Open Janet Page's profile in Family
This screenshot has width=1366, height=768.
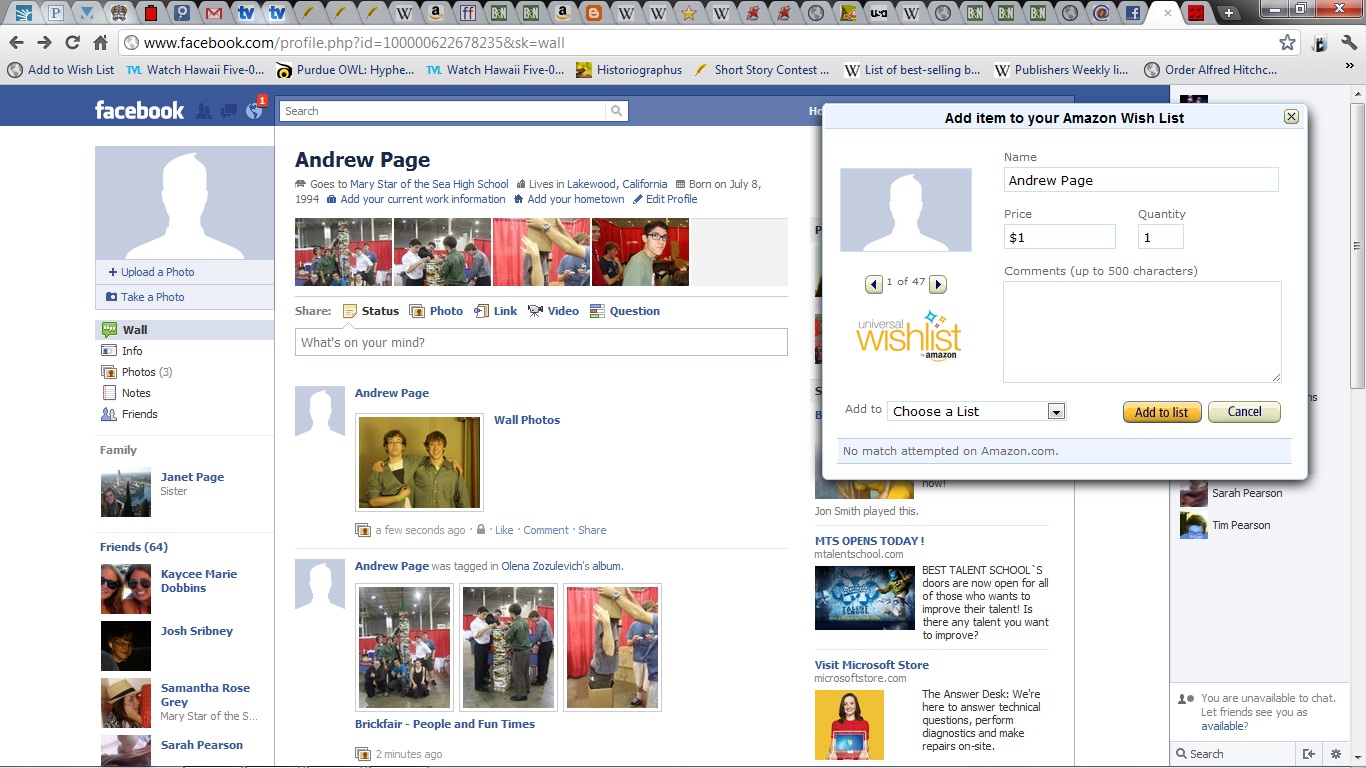click(x=192, y=477)
